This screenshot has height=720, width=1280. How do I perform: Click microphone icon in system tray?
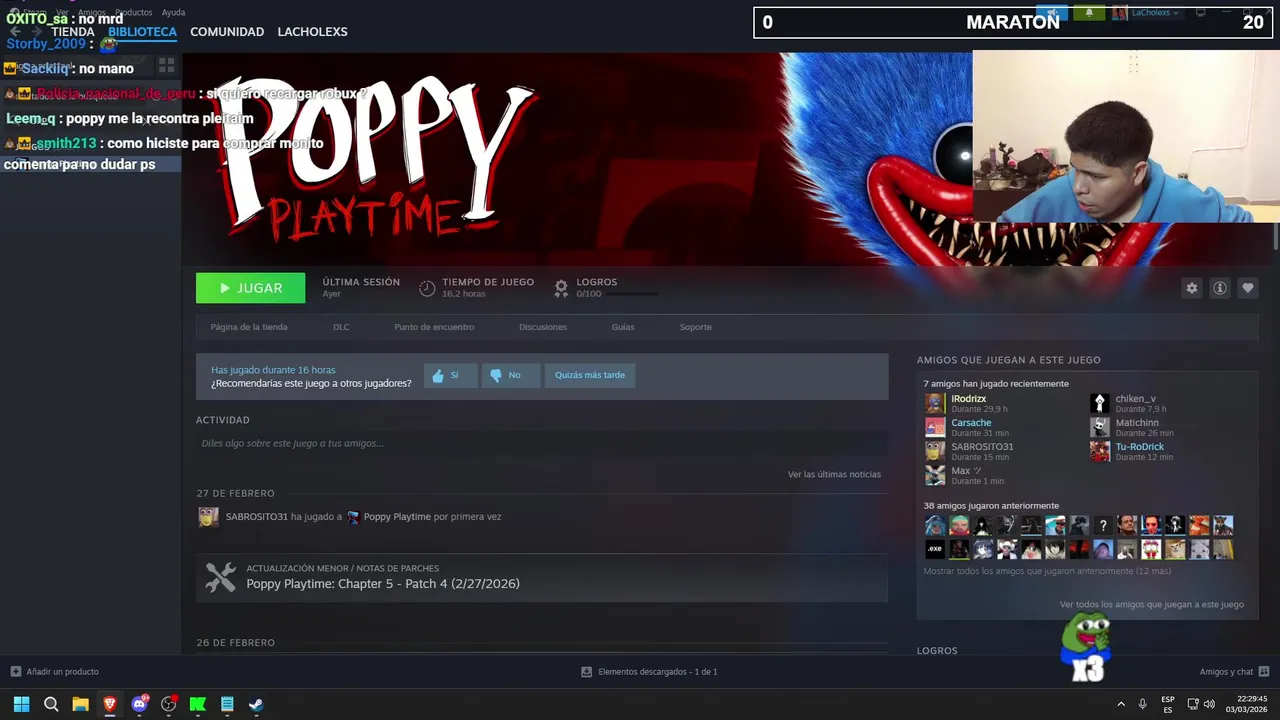[1142, 704]
